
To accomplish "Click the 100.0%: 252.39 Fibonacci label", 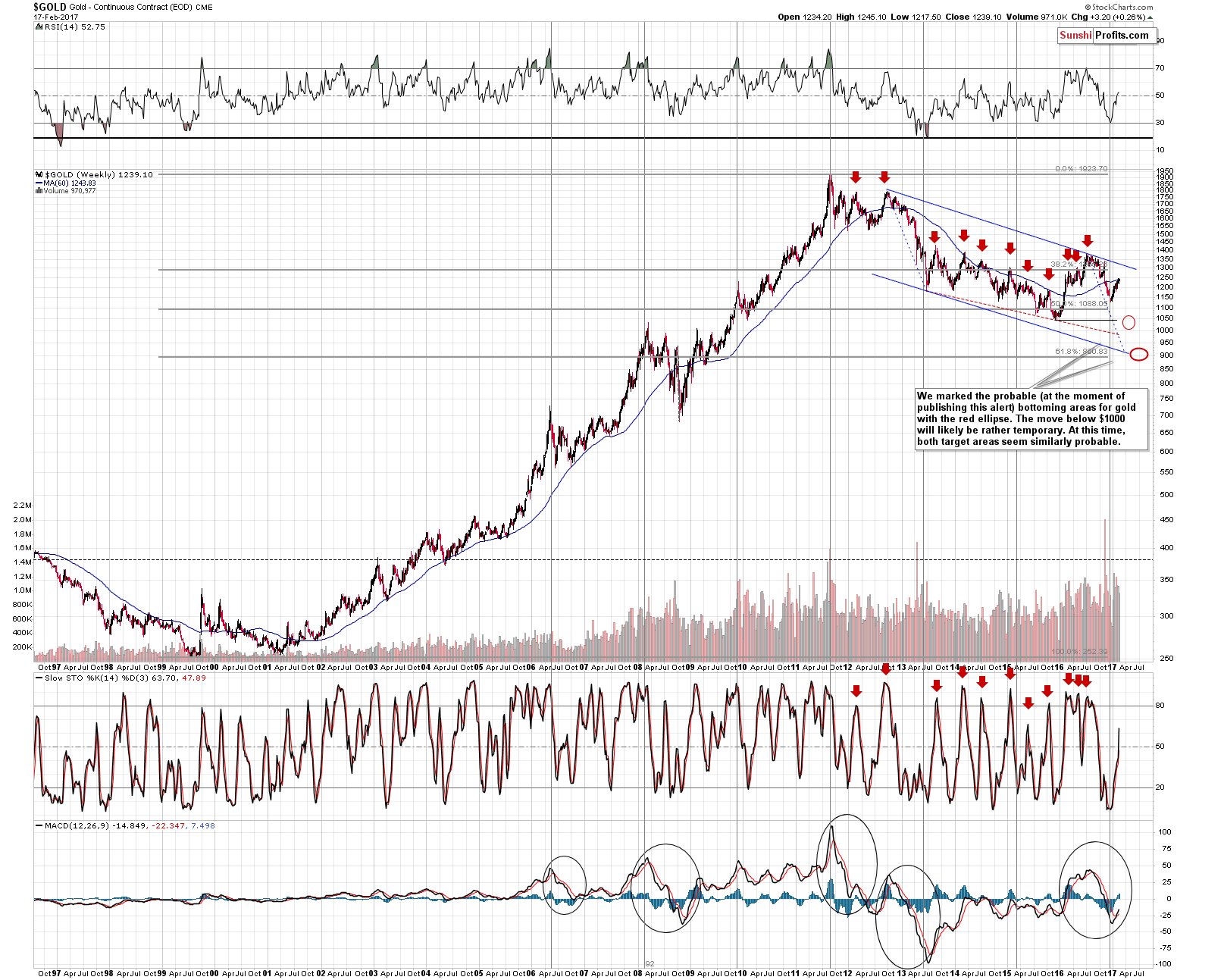I will pyautogui.click(x=1079, y=652).
